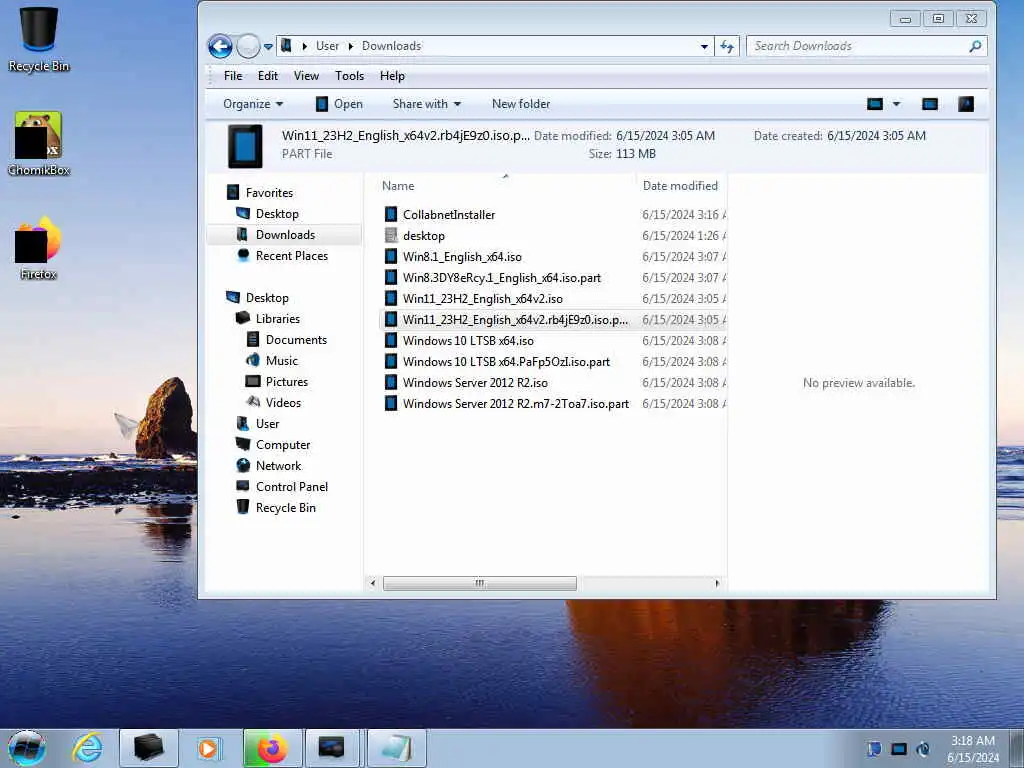Toggle the preview pane icon

(929, 104)
